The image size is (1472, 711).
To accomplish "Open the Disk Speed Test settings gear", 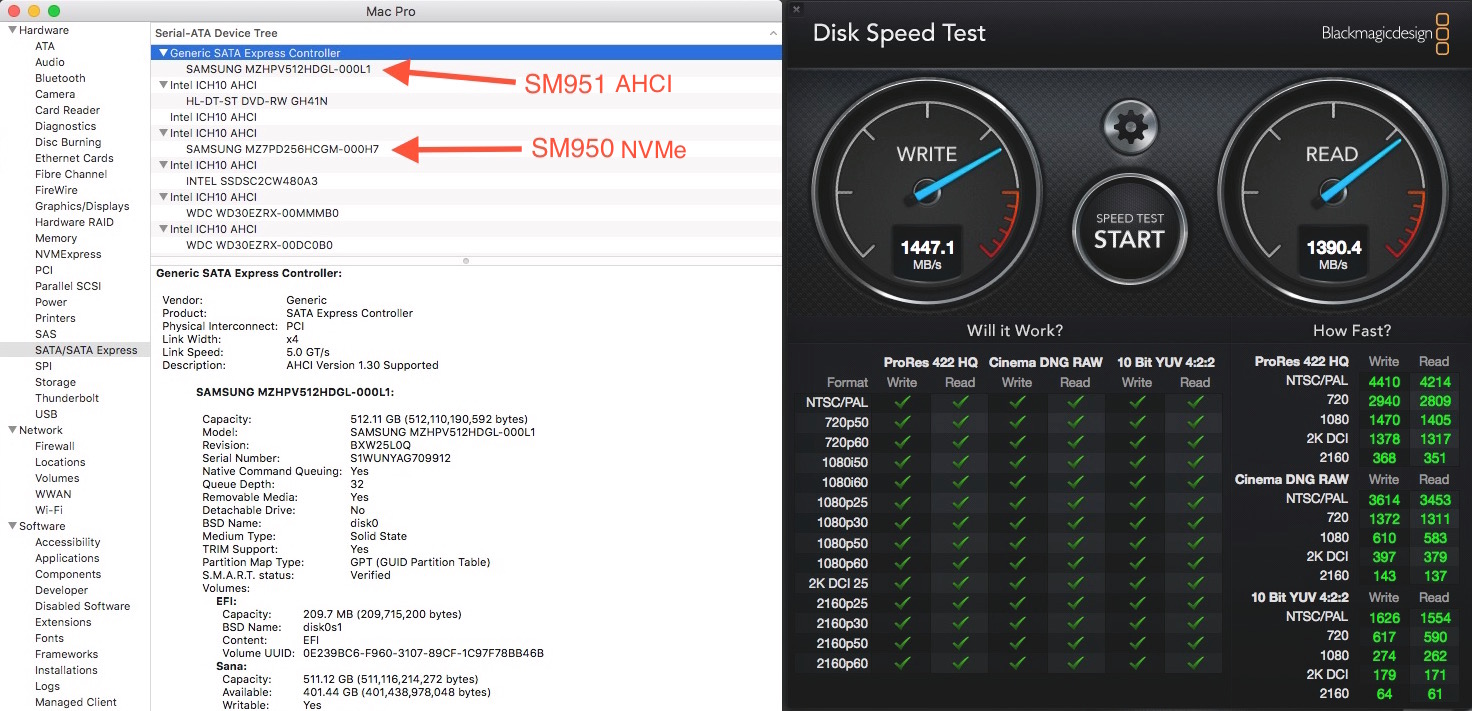I will 1129,127.
